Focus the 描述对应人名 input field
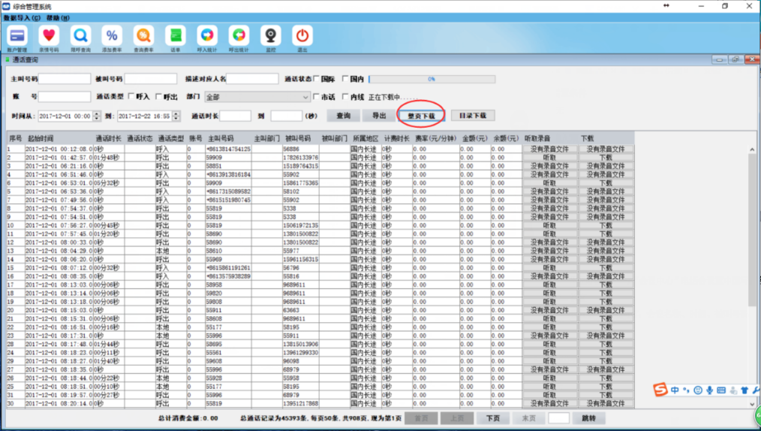 (252, 79)
